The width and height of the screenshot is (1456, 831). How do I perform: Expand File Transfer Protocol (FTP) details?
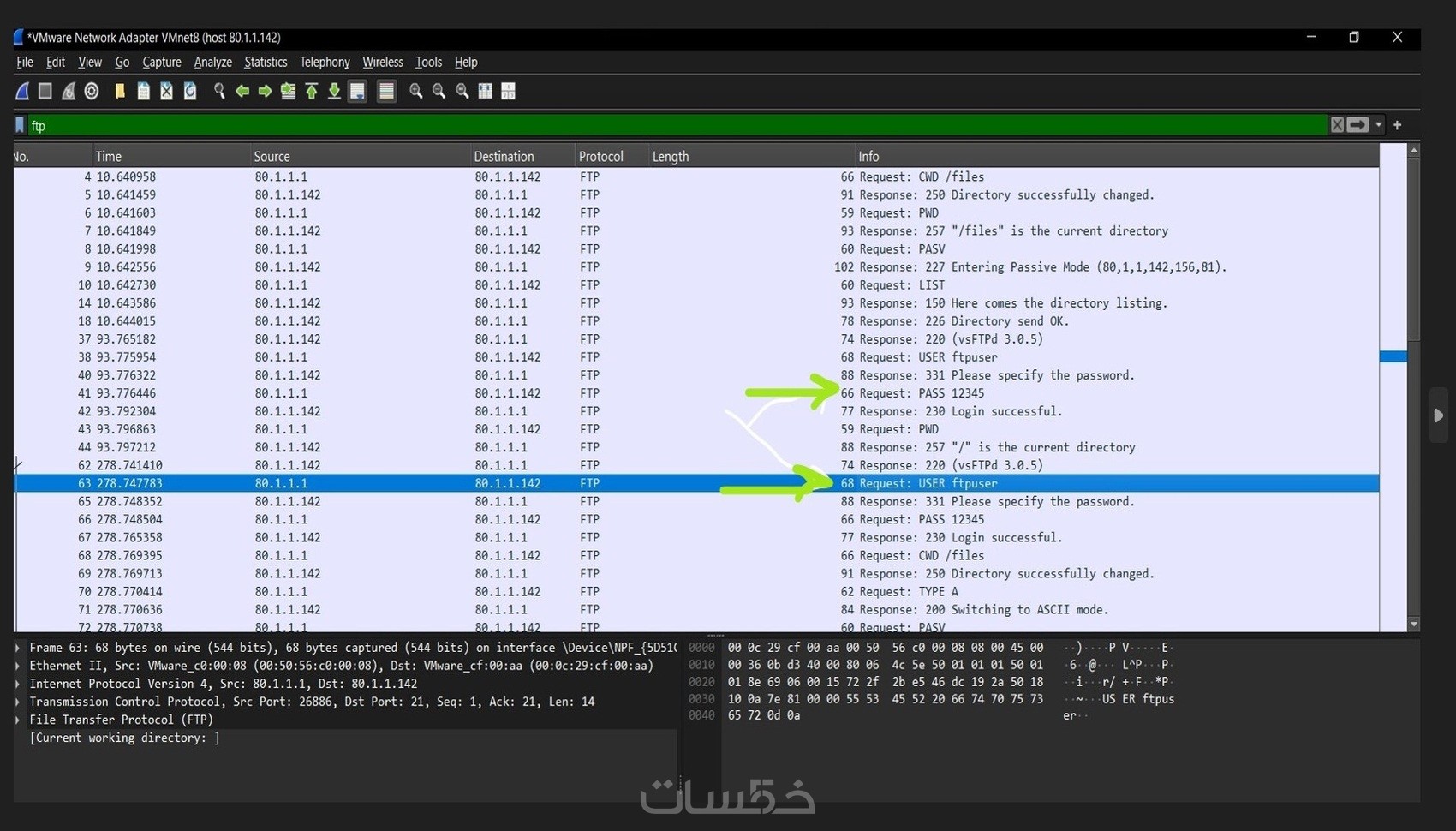pos(18,720)
